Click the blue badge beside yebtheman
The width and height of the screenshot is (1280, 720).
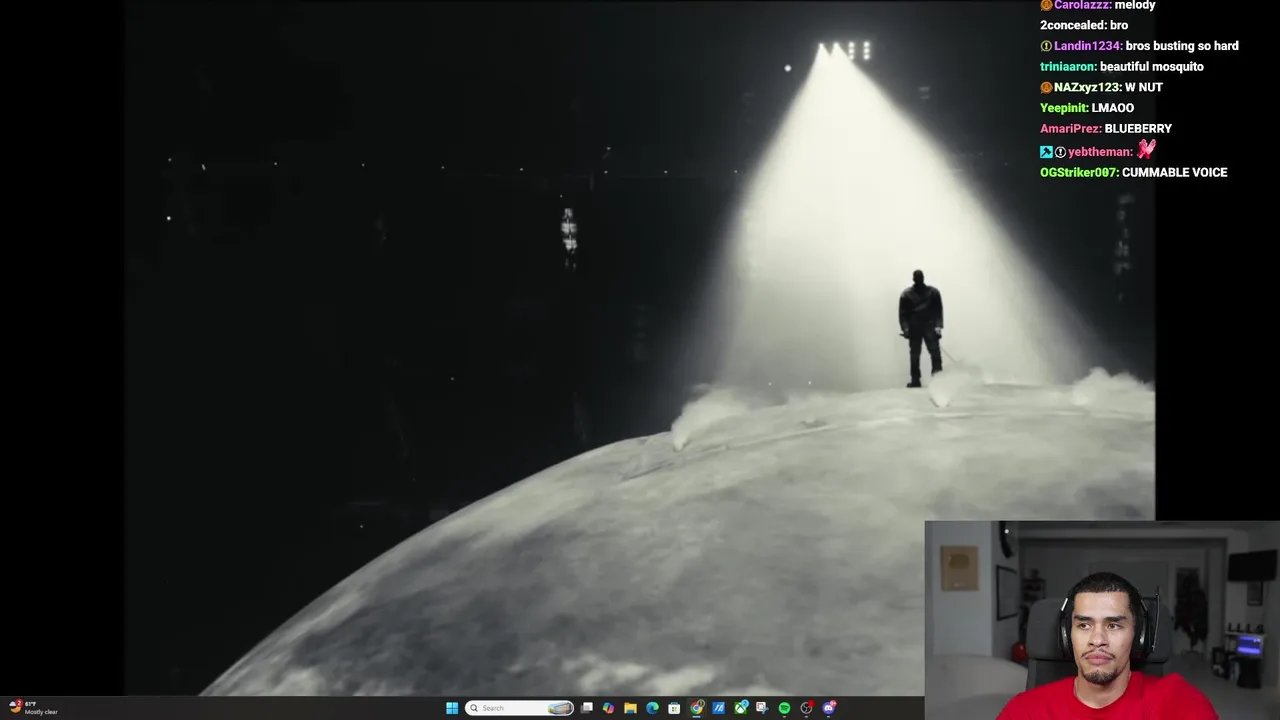(1046, 152)
